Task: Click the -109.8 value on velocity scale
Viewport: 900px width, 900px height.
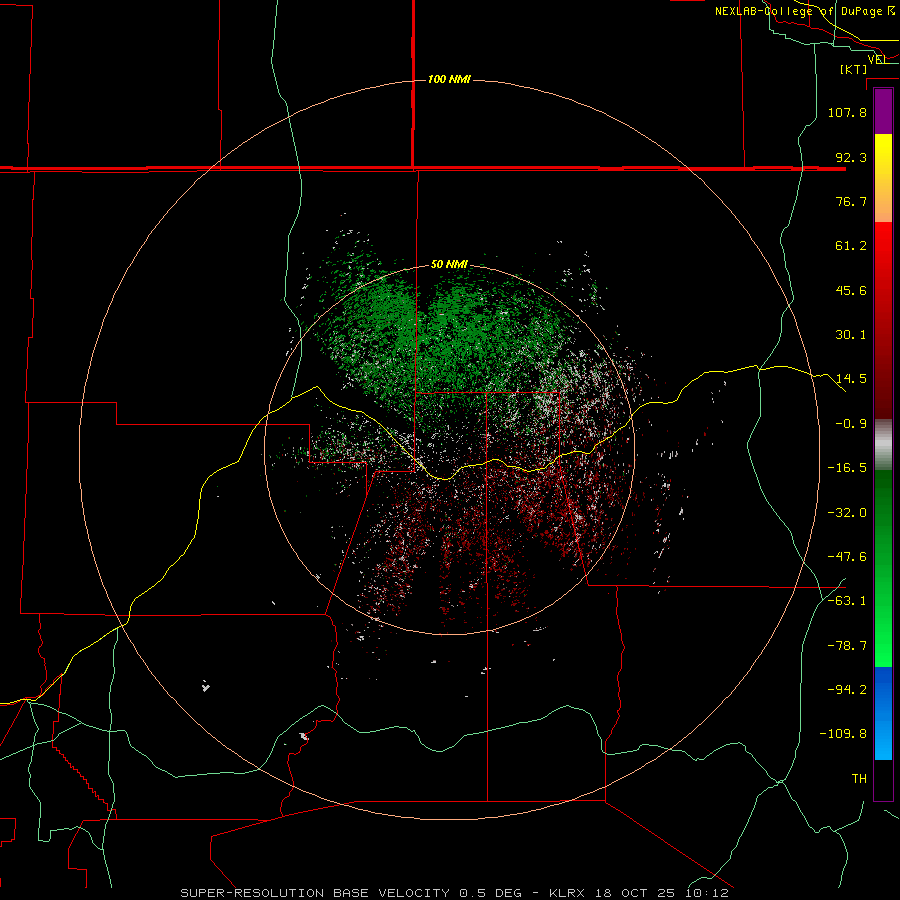Action: click(843, 734)
